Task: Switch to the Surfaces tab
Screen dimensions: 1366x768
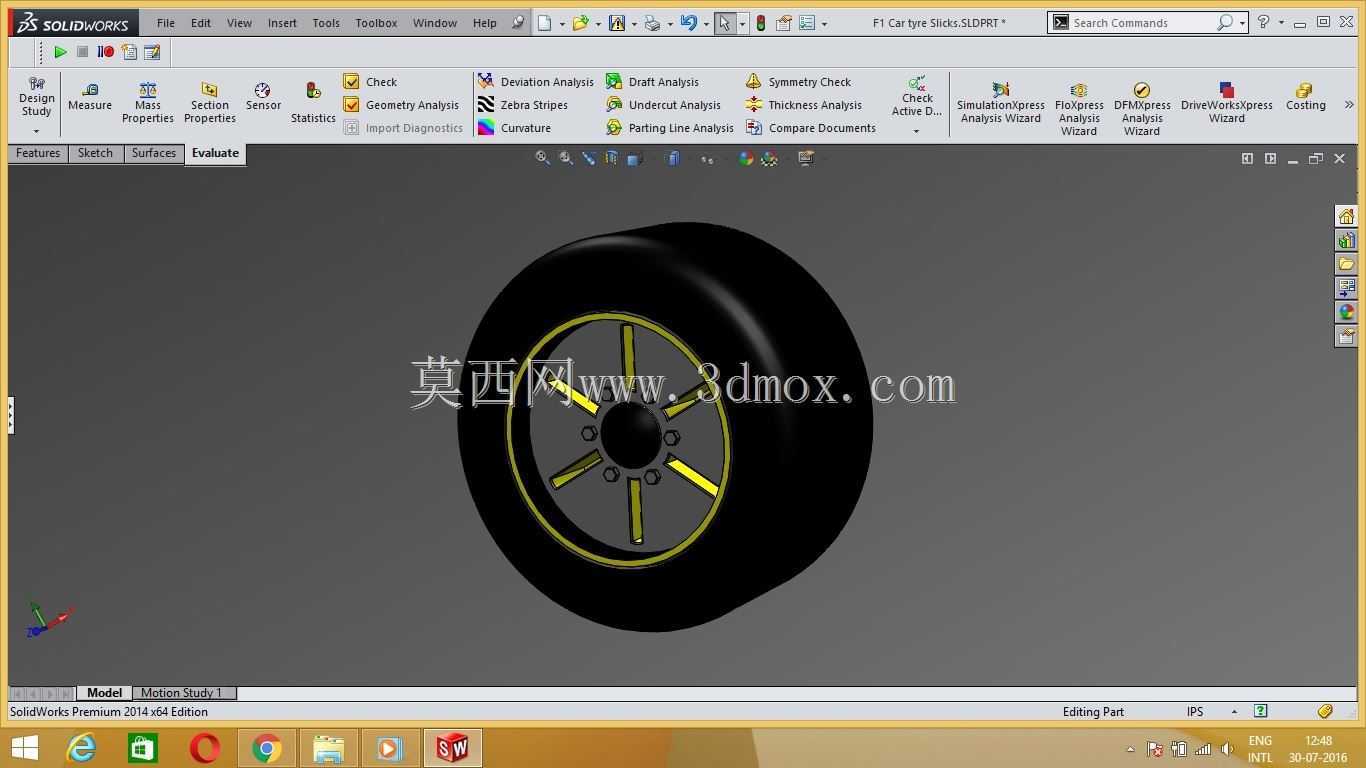Action: 154,153
